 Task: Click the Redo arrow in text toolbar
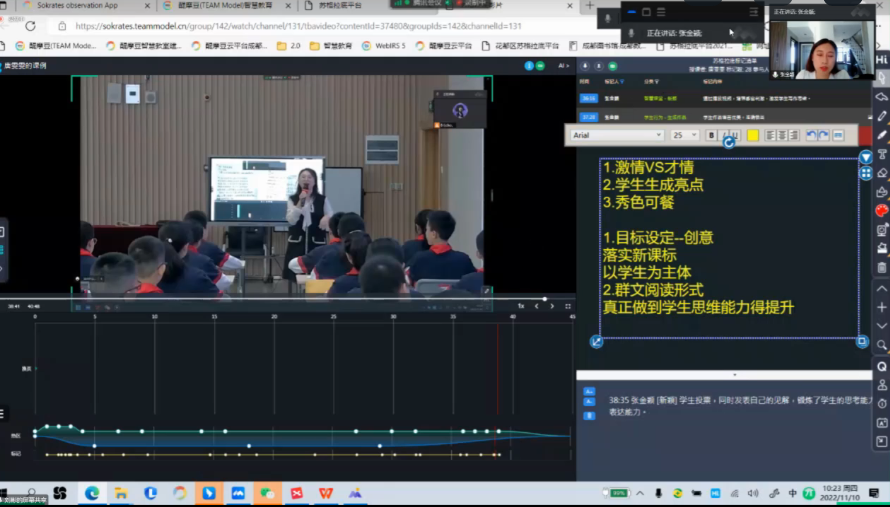(x=824, y=135)
